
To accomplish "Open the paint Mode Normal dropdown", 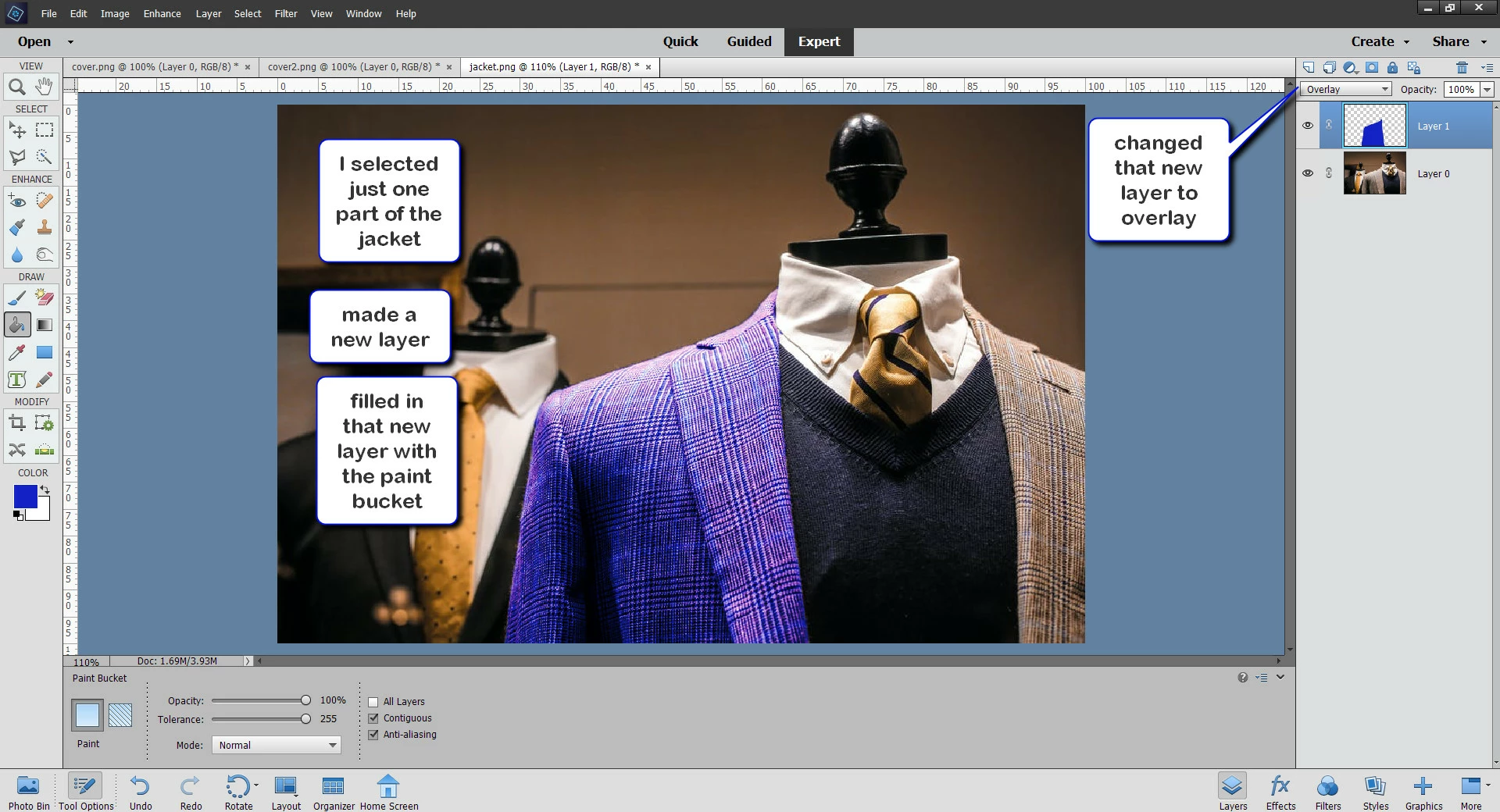I will point(277,745).
